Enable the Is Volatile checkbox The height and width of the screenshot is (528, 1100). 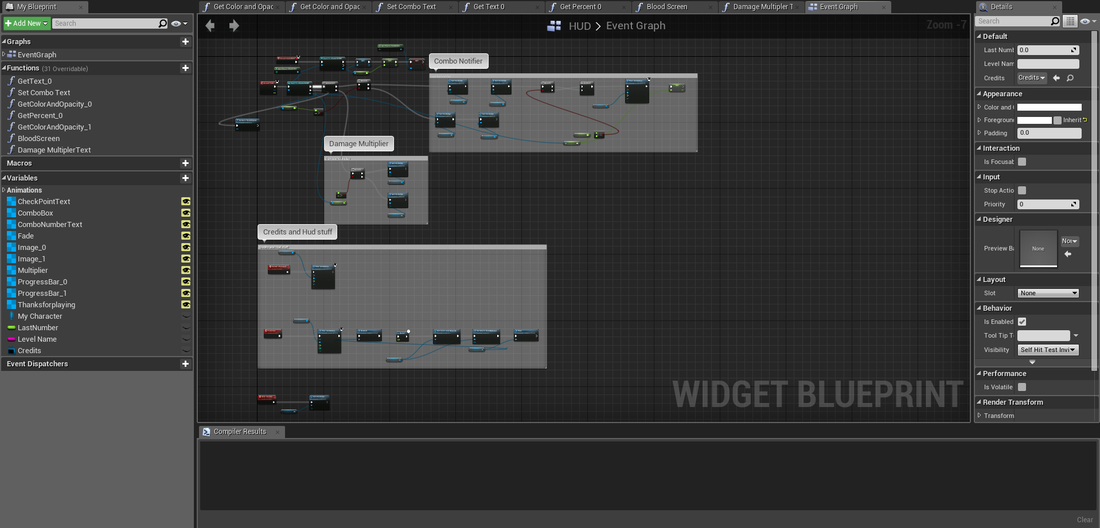click(x=1022, y=387)
